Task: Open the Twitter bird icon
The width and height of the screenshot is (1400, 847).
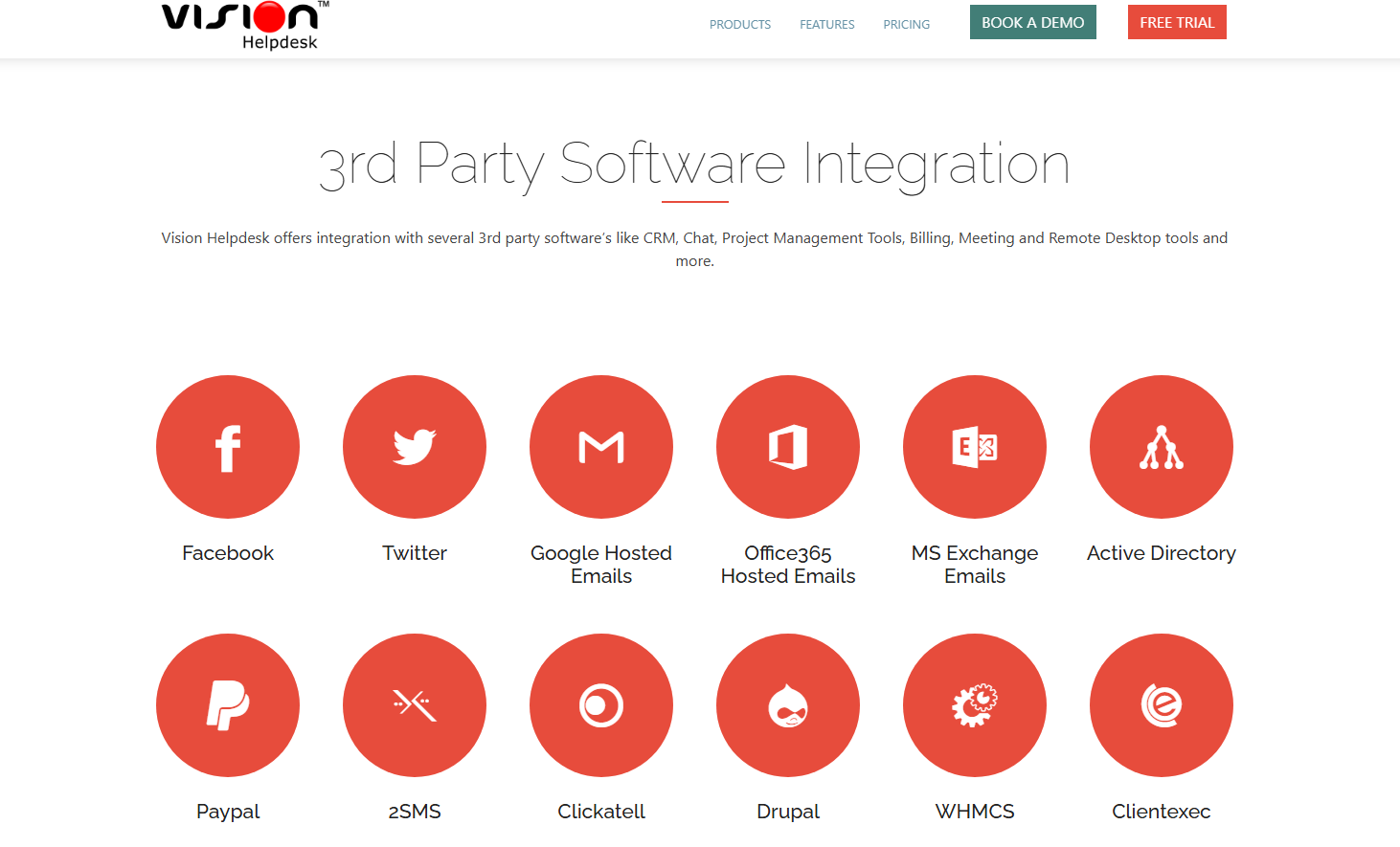Action: [x=415, y=447]
